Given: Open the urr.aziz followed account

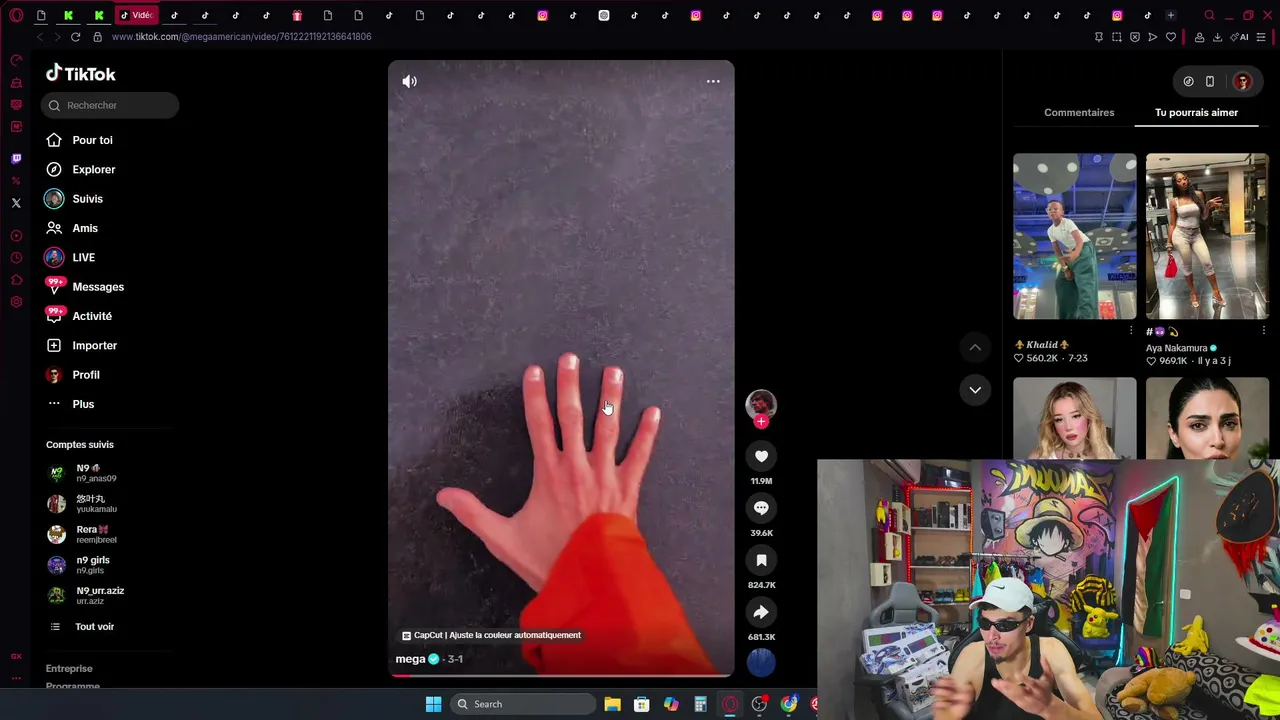Looking at the screenshot, I should tap(85, 595).
